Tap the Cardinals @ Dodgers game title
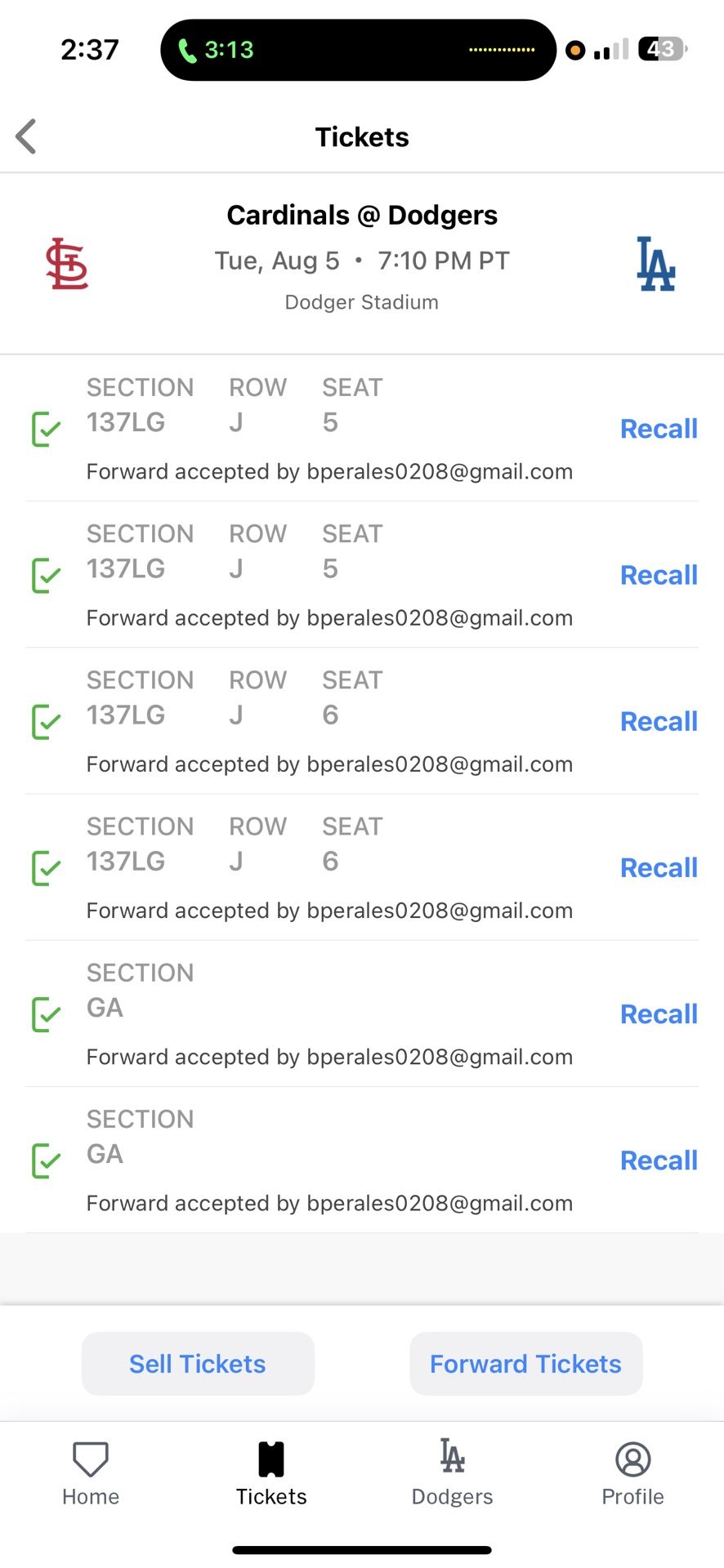The width and height of the screenshot is (724, 1568). pyautogui.click(x=362, y=215)
